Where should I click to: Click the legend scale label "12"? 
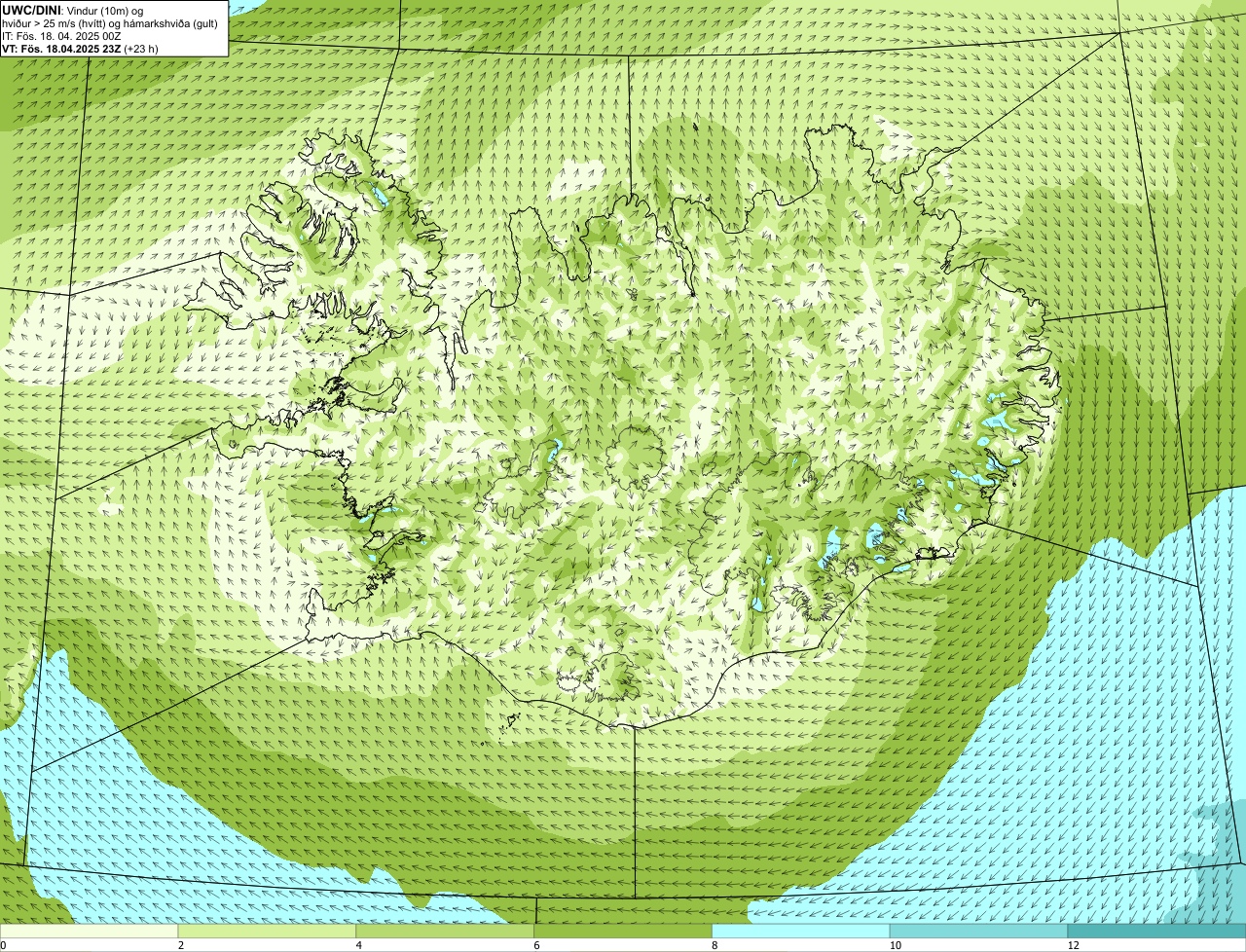(x=1073, y=945)
